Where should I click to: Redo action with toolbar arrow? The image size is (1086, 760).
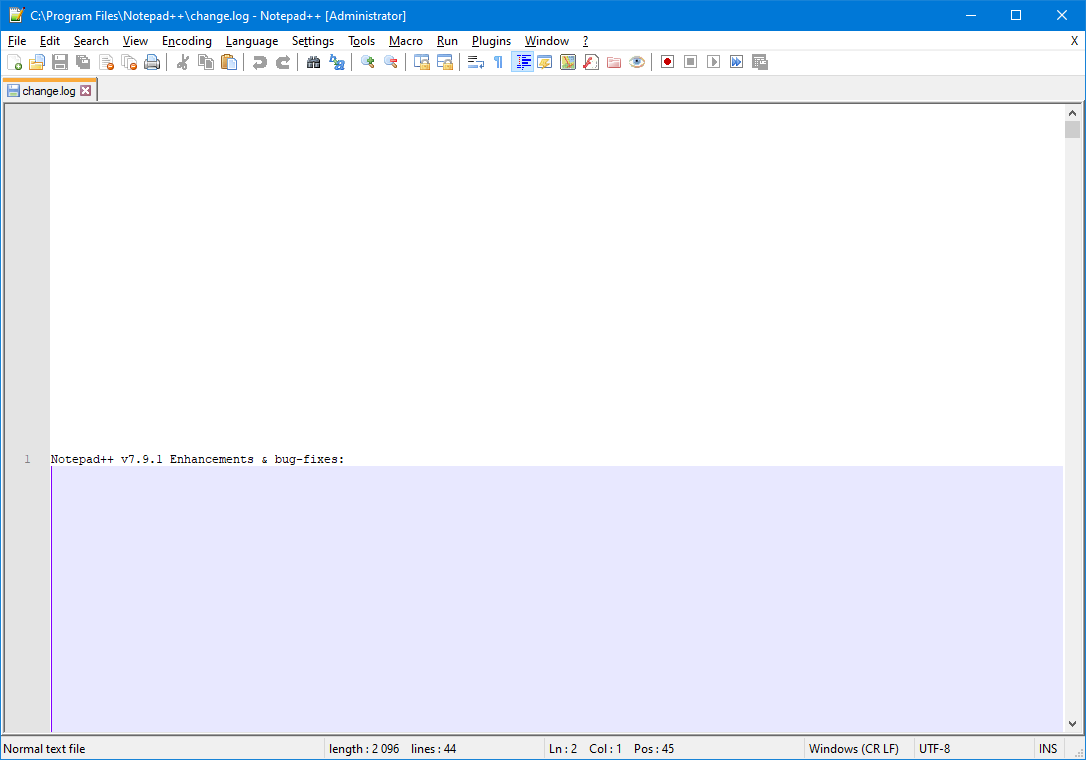tap(283, 62)
